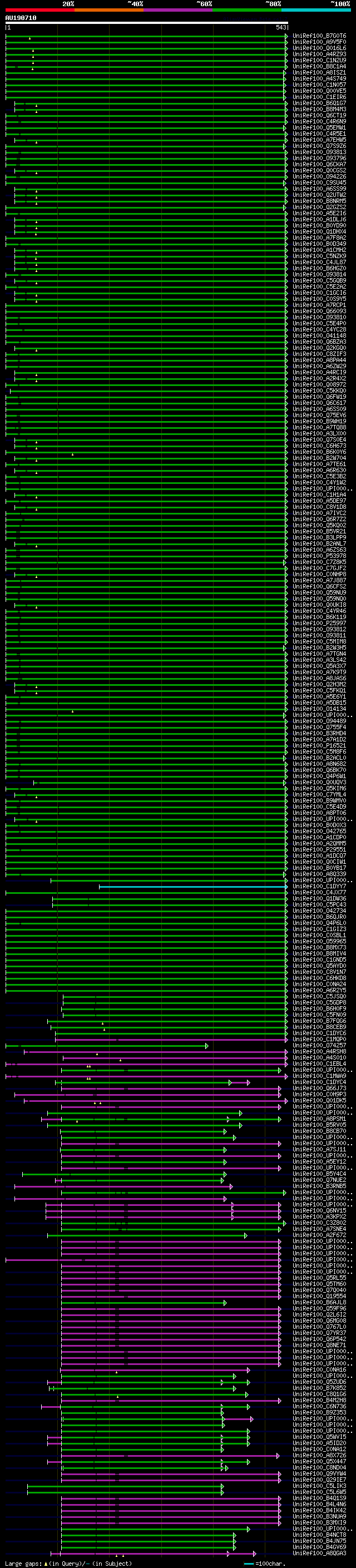
Task: Select label UniRef100_B6H0F9
Action: (x=319, y=1009)
